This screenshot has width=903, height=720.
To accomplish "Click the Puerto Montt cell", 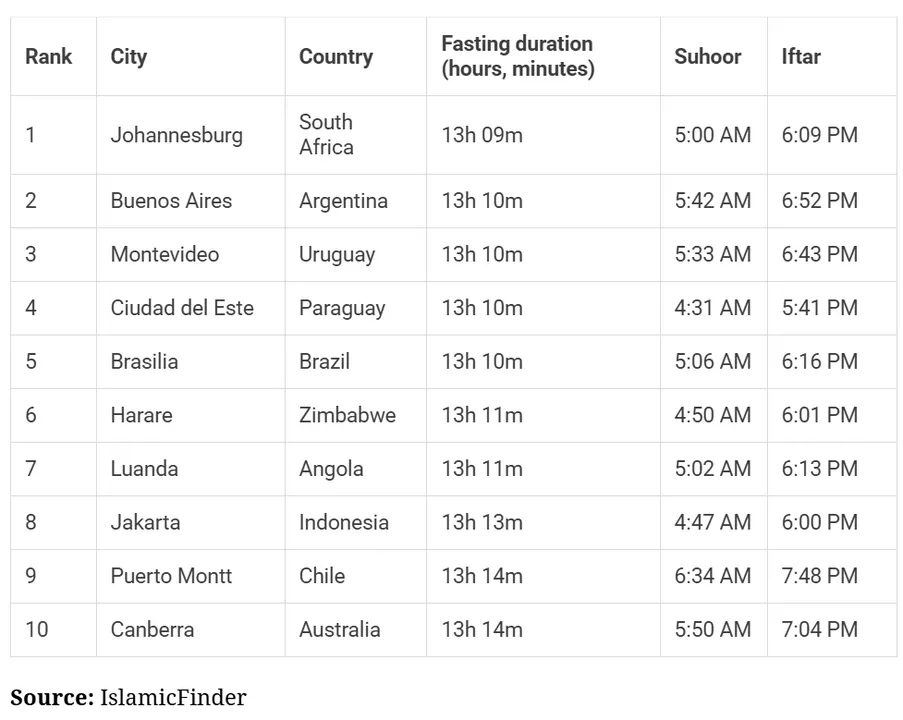I will click(x=171, y=576).
